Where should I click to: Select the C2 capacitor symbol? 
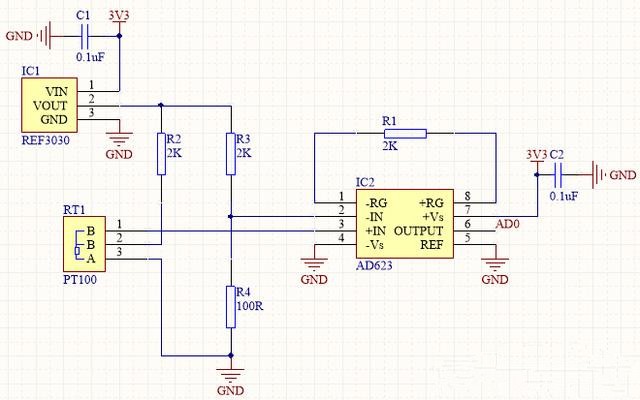pyautogui.click(x=563, y=175)
